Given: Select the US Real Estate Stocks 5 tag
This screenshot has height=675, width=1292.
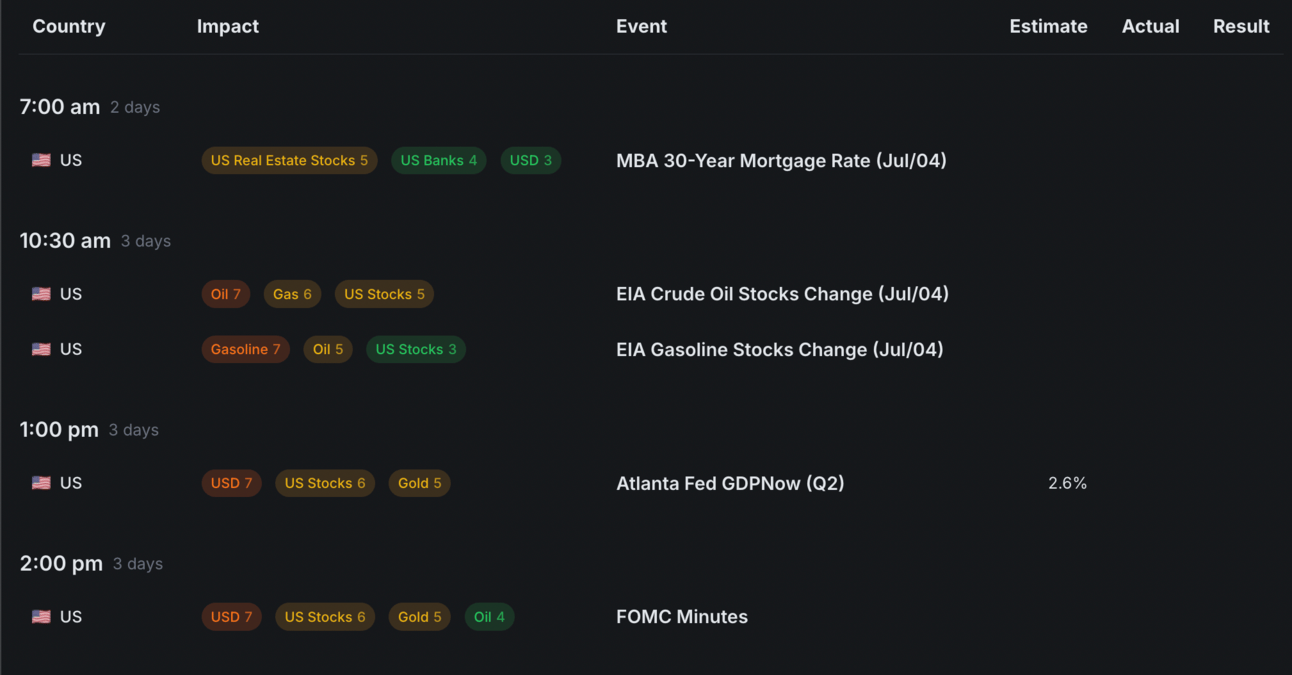Looking at the screenshot, I should (x=289, y=160).
